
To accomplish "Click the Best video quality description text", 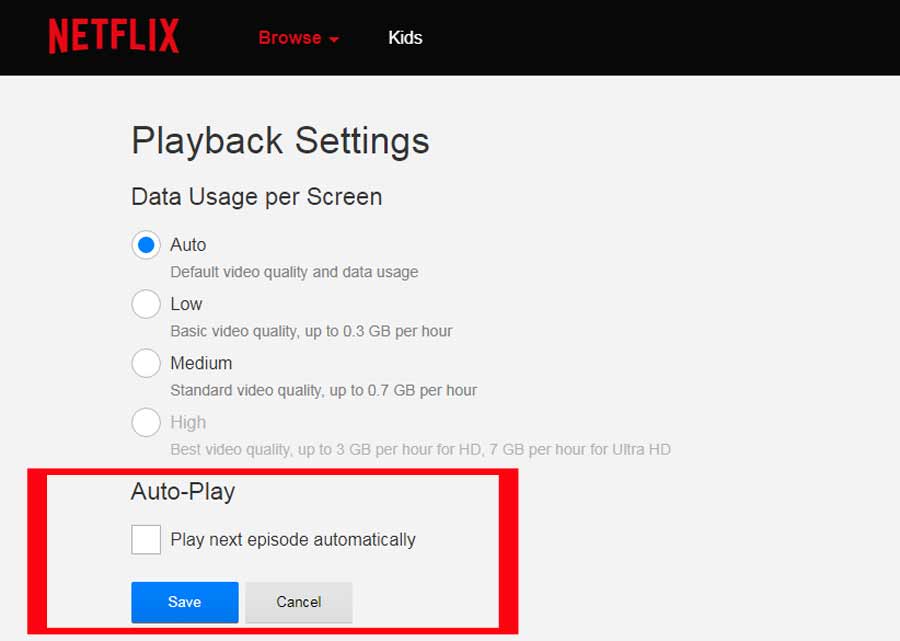I will tap(420, 449).
